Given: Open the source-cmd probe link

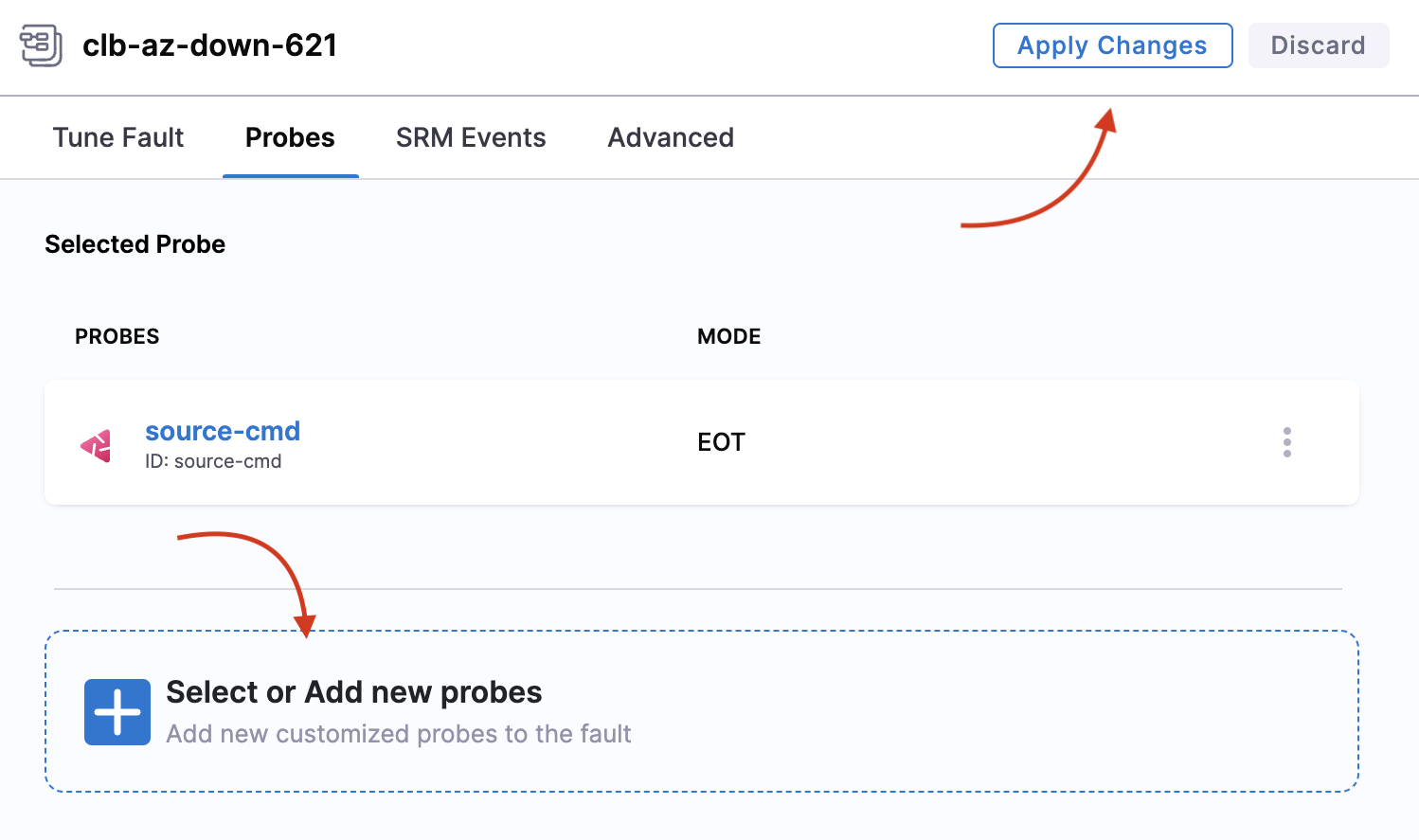Looking at the screenshot, I should click(223, 431).
